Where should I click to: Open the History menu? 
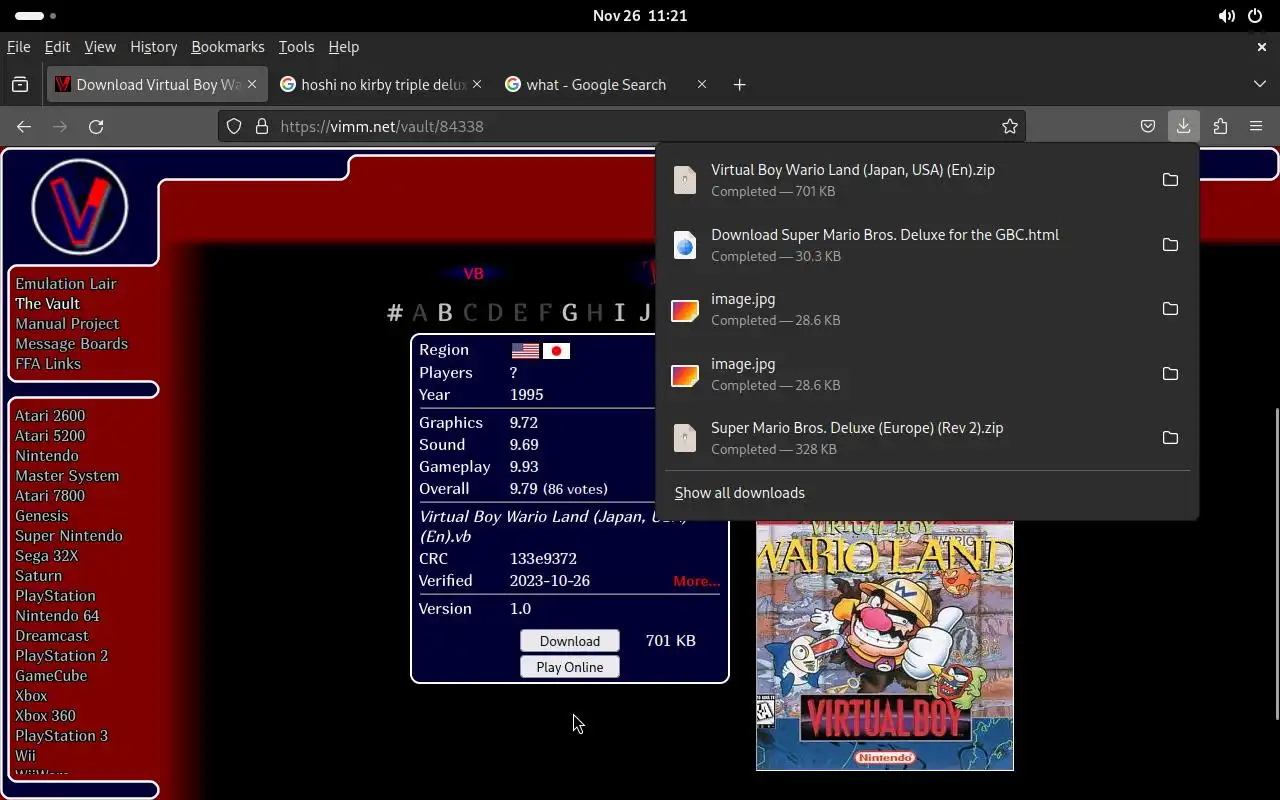click(x=153, y=47)
